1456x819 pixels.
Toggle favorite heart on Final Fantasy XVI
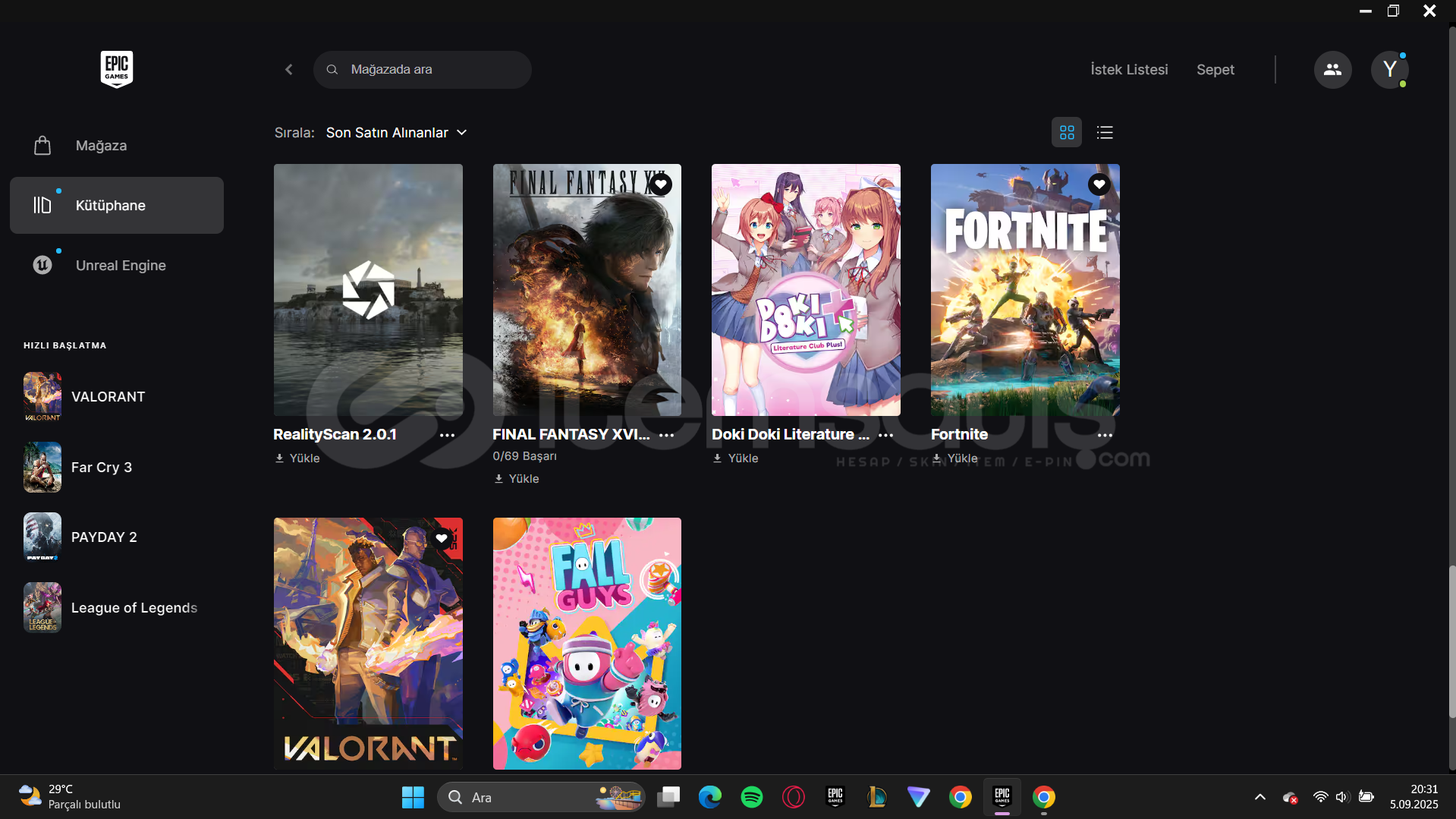(x=661, y=184)
